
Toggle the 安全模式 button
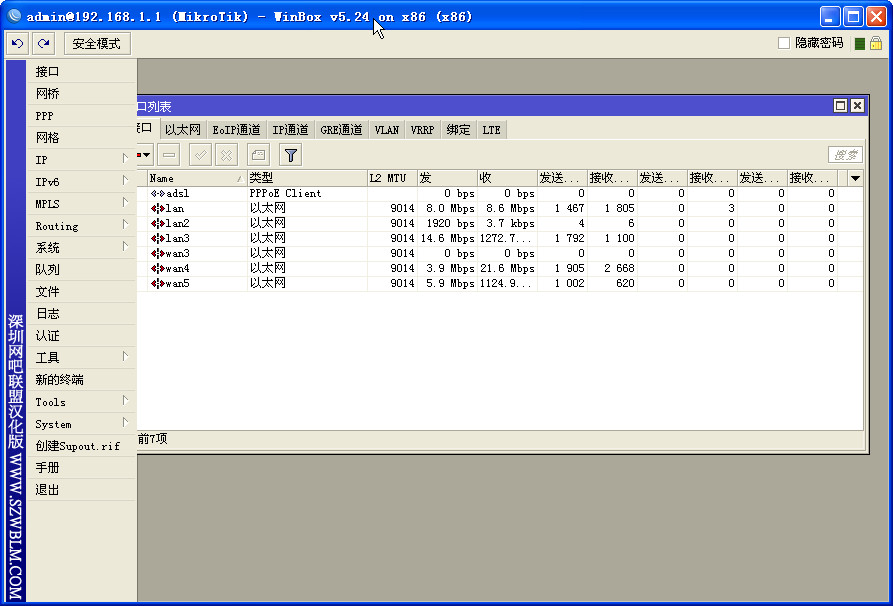pyautogui.click(x=96, y=43)
